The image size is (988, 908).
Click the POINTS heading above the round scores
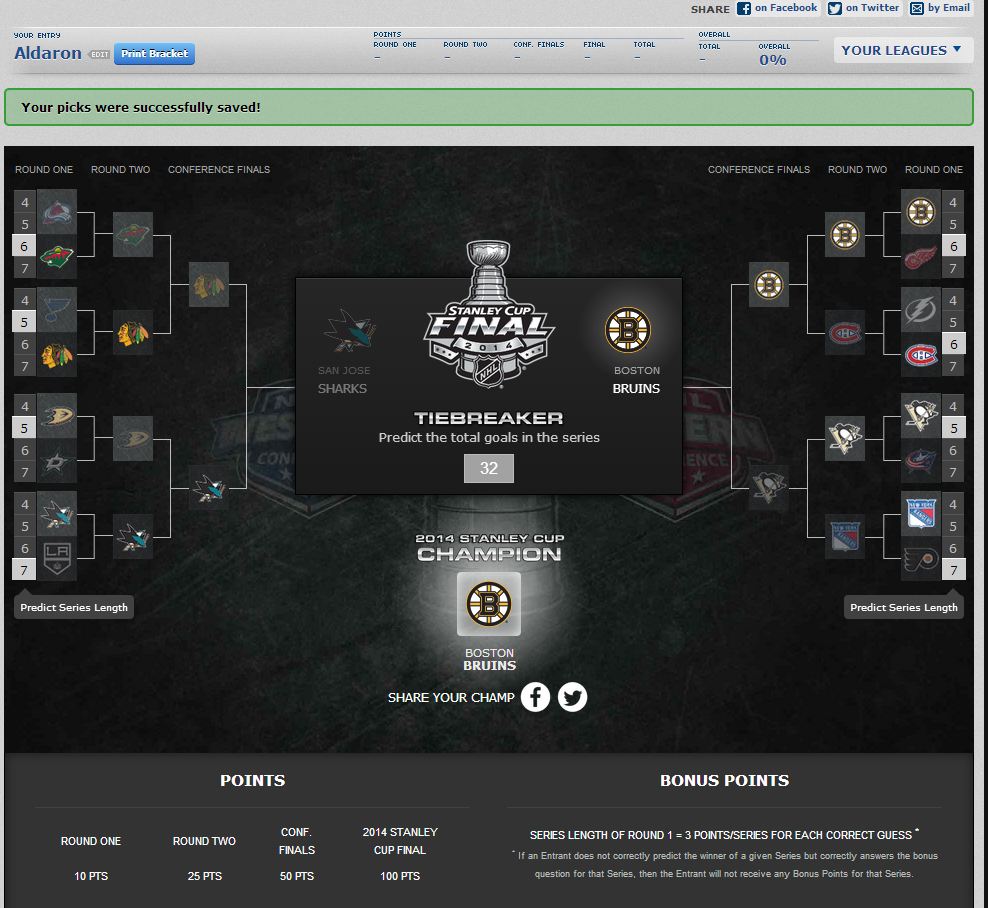tap(253, 780)
